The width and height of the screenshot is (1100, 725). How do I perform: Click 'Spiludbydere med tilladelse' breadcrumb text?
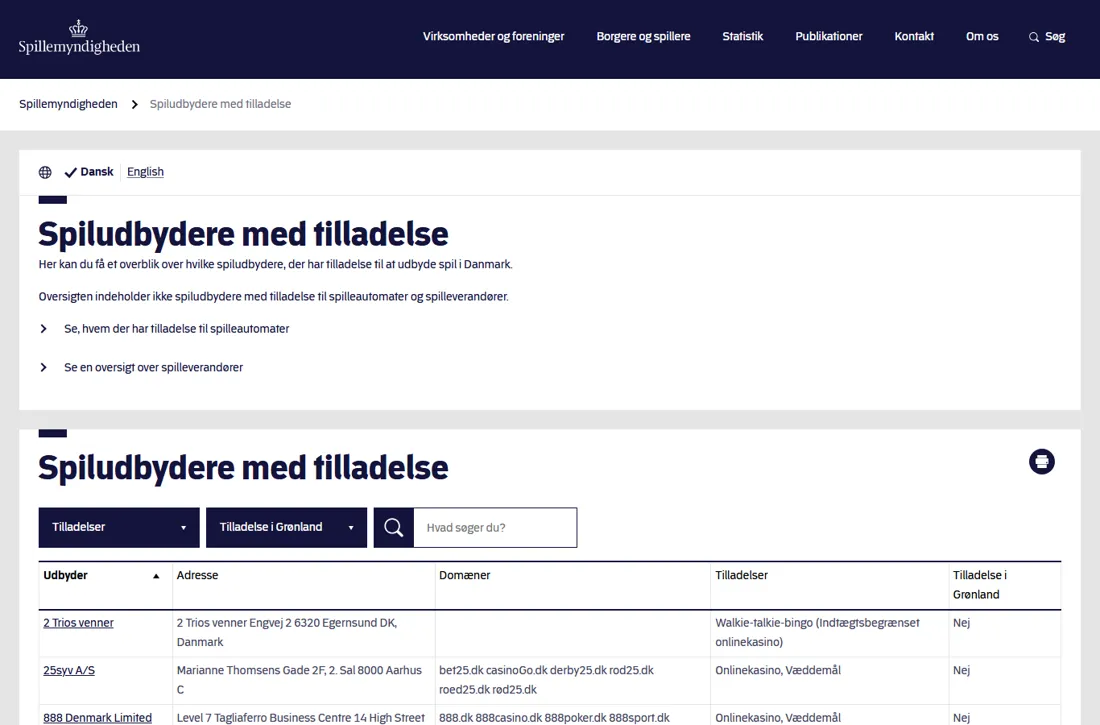pos(220,104)
